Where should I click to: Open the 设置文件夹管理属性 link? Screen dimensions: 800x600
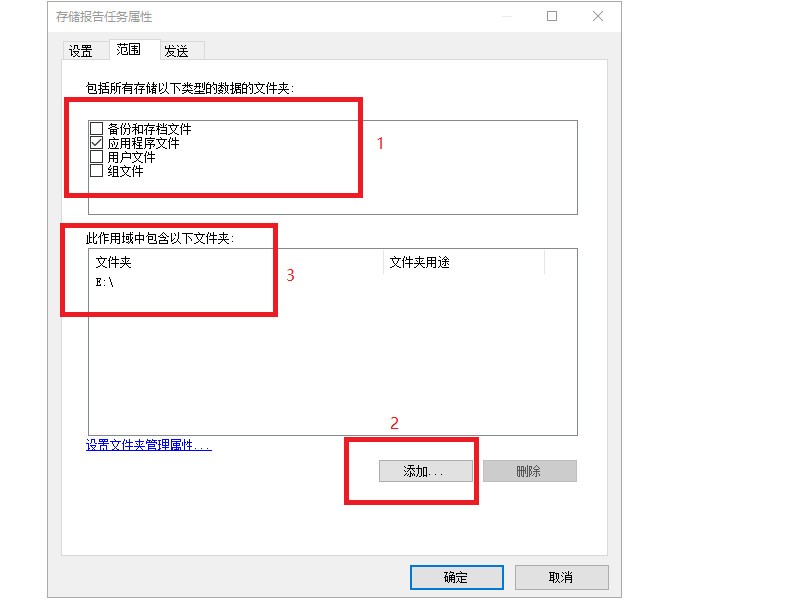coord(148,445)
